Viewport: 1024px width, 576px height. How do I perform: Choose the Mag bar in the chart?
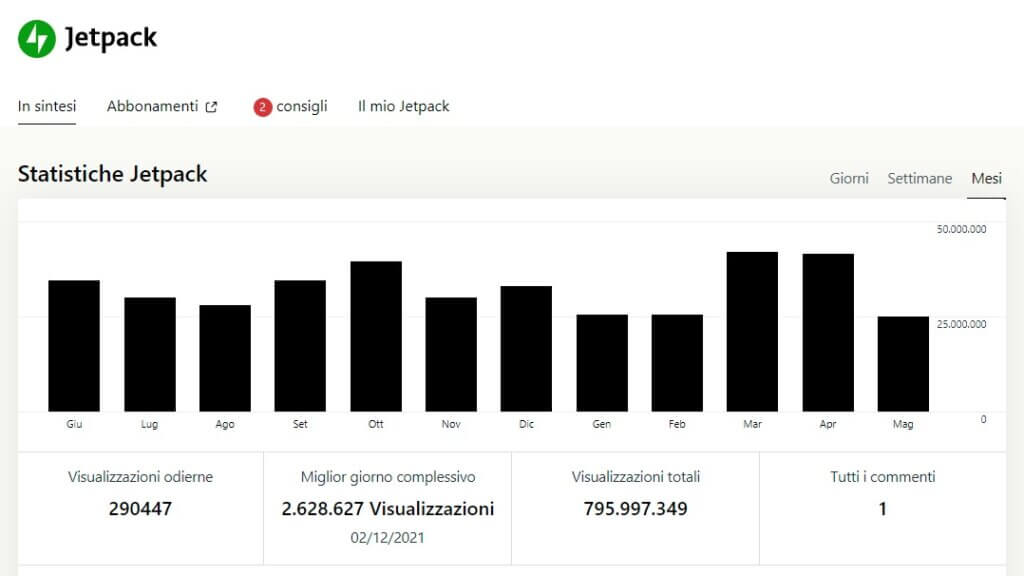coord(903,364)
